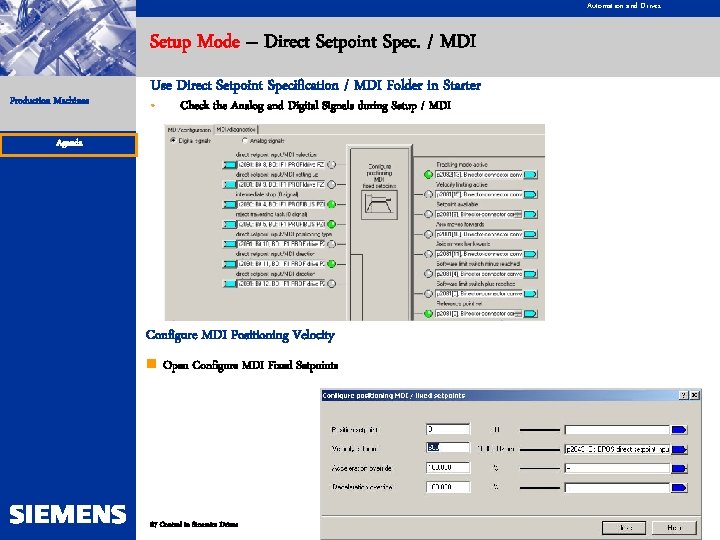
Task: Click connector icon for MDI positioning type
Action: point(229,244)
